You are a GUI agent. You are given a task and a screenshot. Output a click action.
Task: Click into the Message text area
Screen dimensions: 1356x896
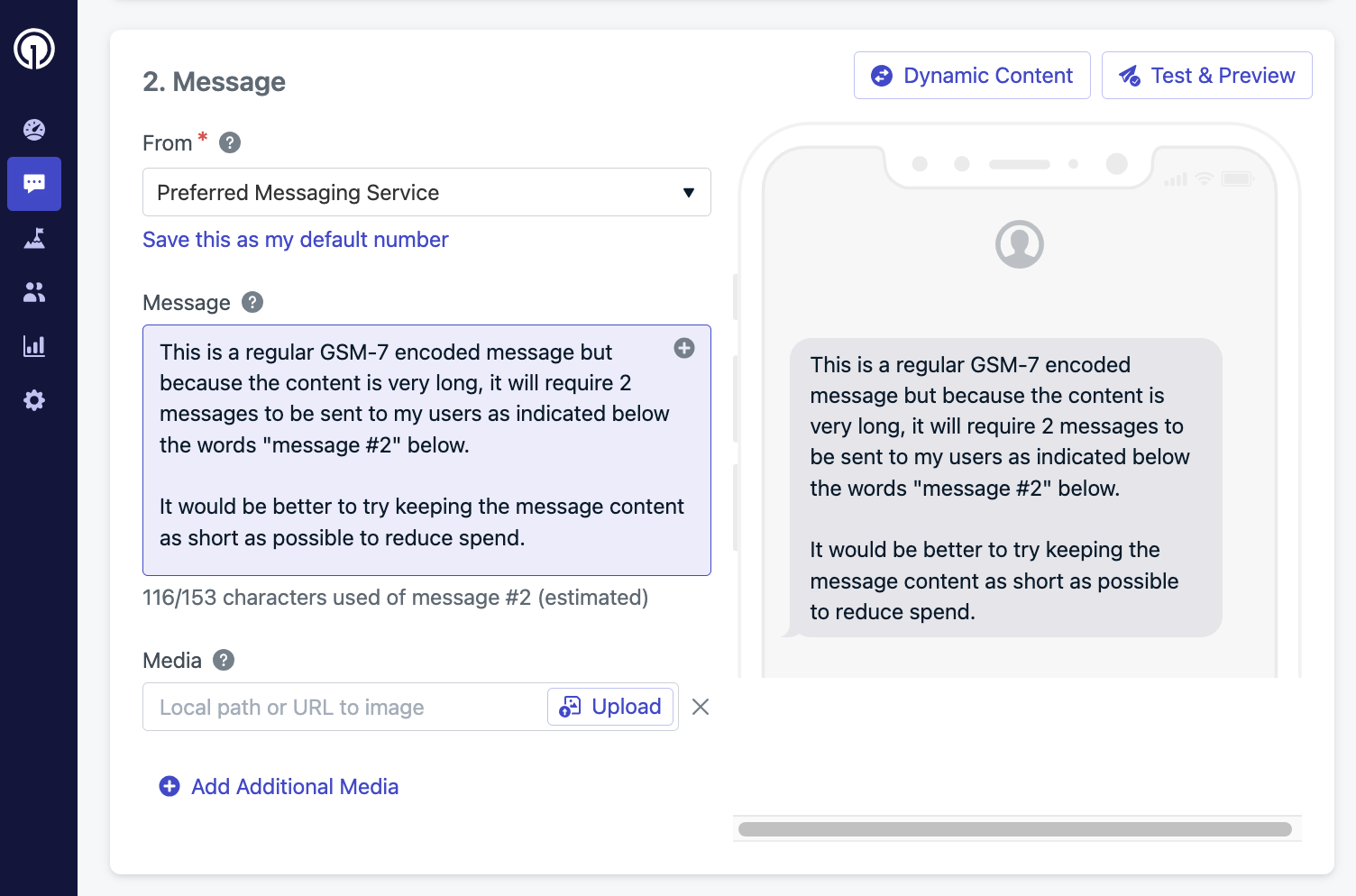click(426, 450)
